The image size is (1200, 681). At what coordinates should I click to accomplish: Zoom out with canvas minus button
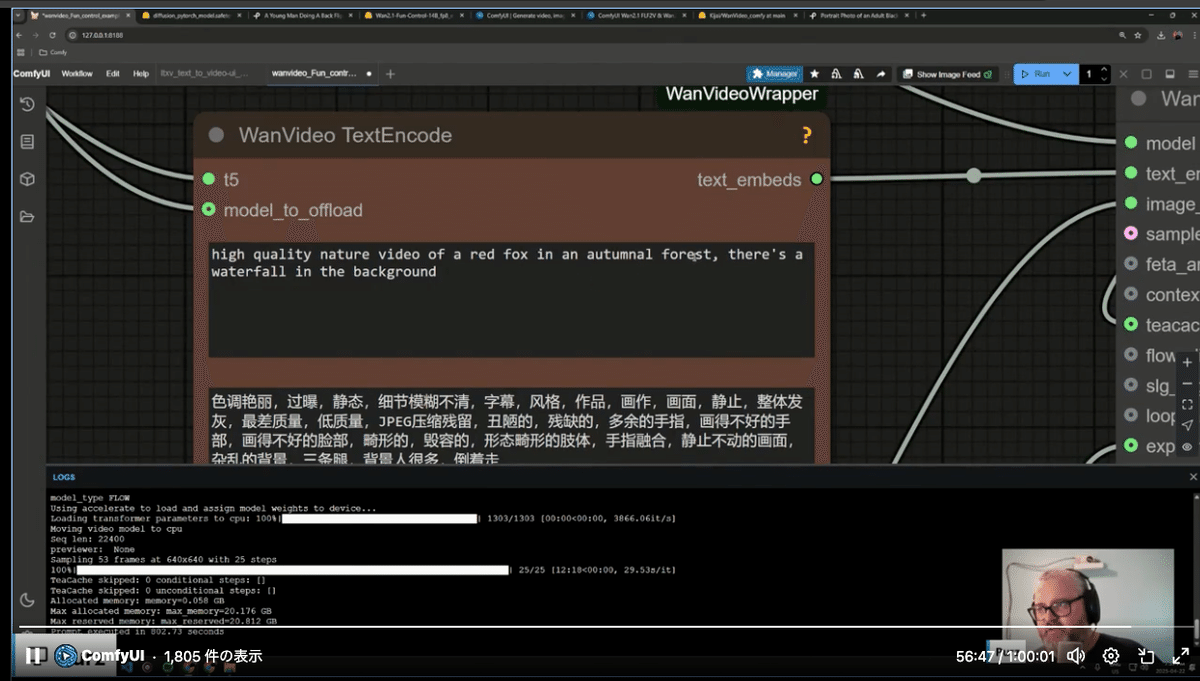click(1187, 383)
